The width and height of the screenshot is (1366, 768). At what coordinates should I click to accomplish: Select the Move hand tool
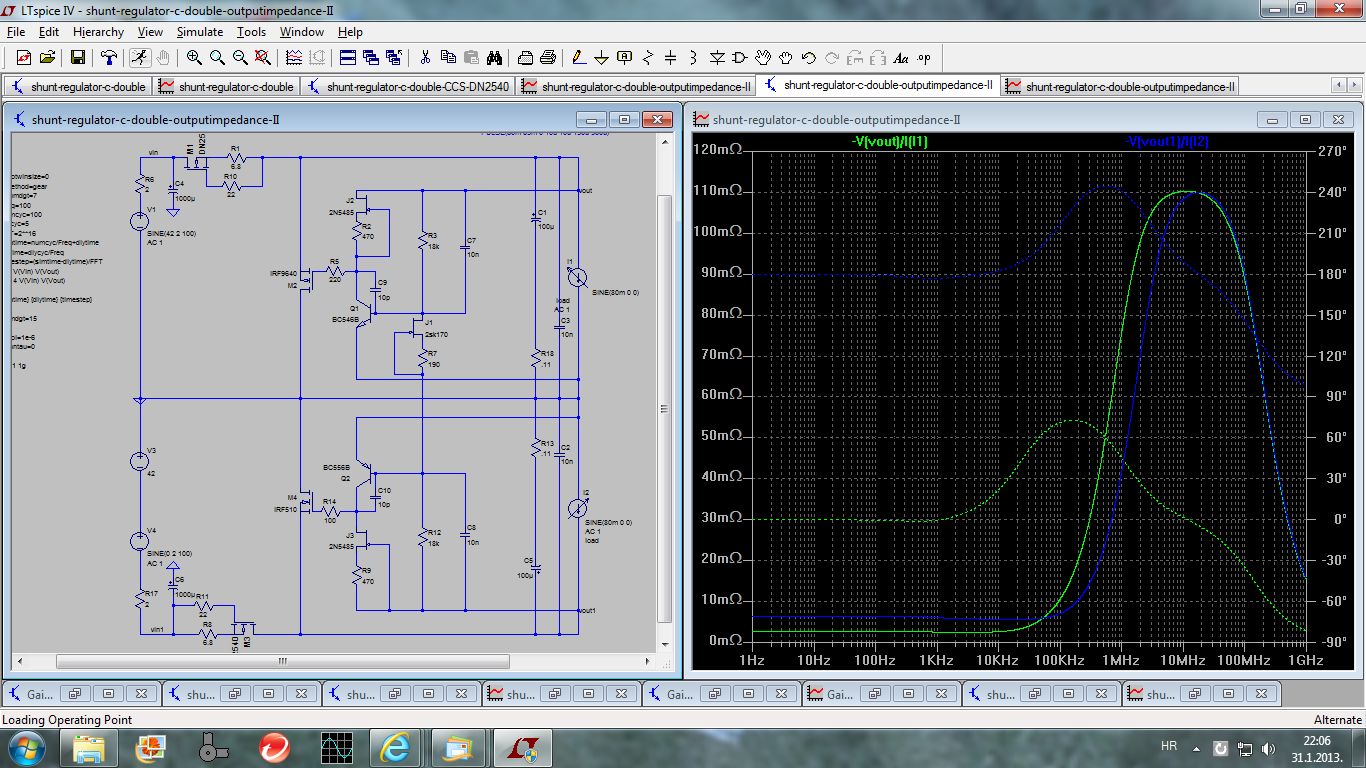tap(763, 58)
